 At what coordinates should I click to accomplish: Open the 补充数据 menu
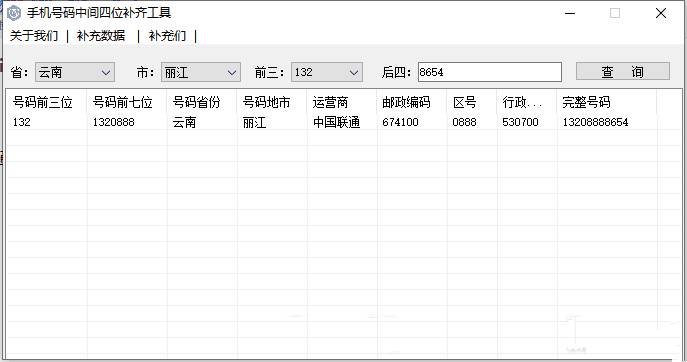pyautogui.click(x=101, y=36)
